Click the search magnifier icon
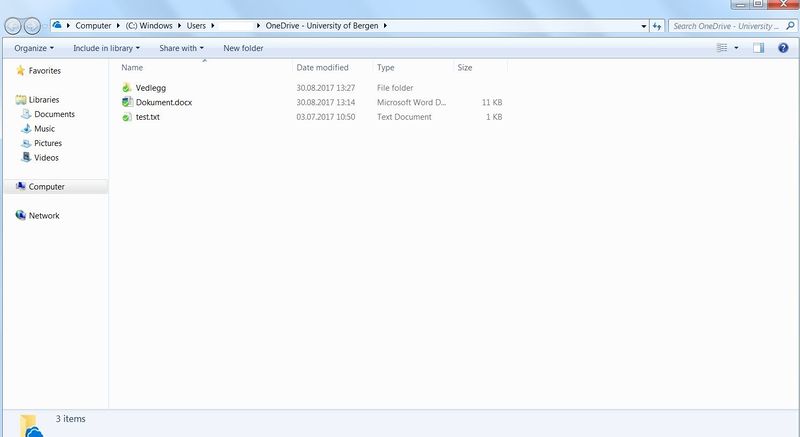Image resolution: width=800 pixels, height=437 pixels. 790,25
